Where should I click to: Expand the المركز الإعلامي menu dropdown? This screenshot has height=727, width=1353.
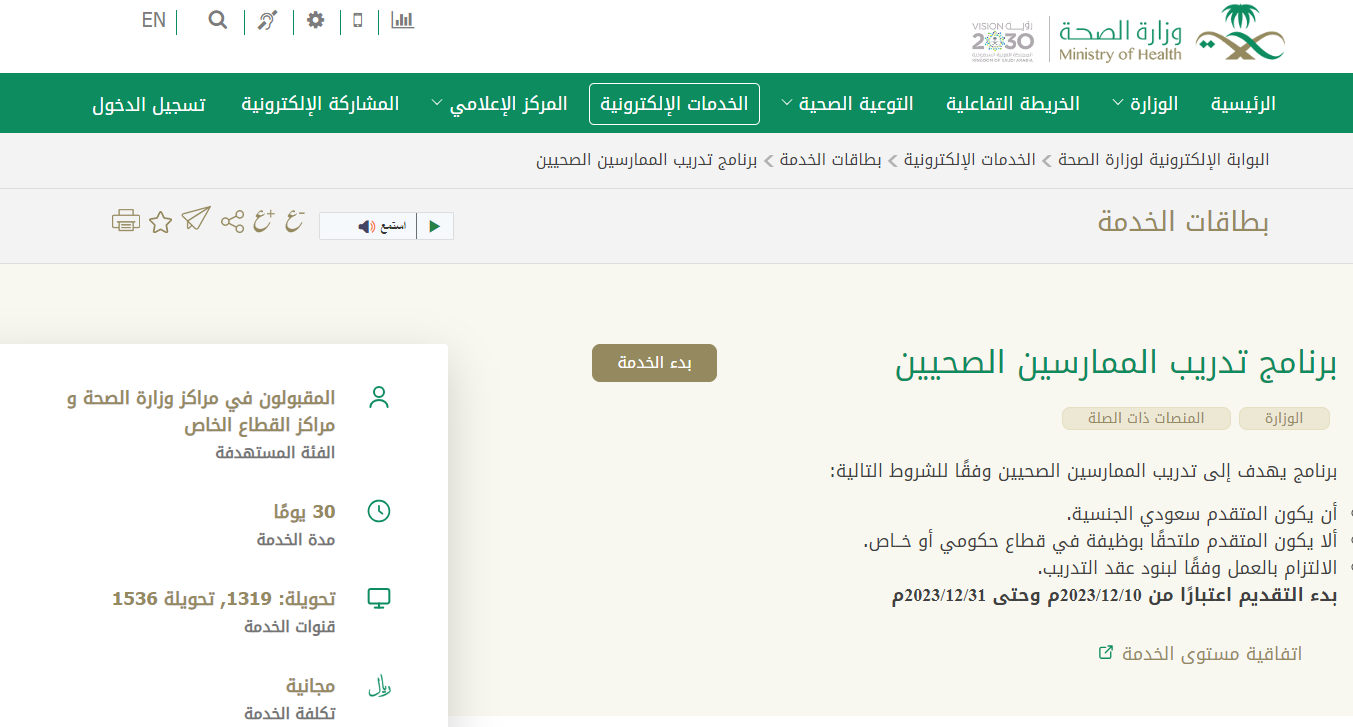coord(499,103)
